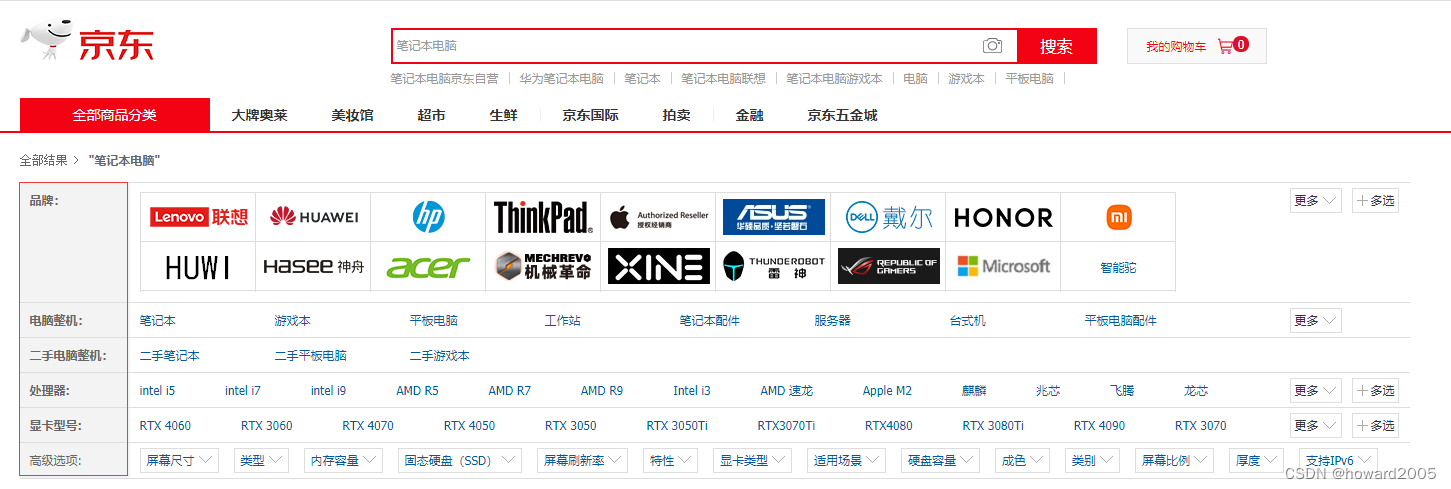The height and width of the screenshot is (489, 1451).
Task: Click the red 搜索 button
Action: point(1056,46)
